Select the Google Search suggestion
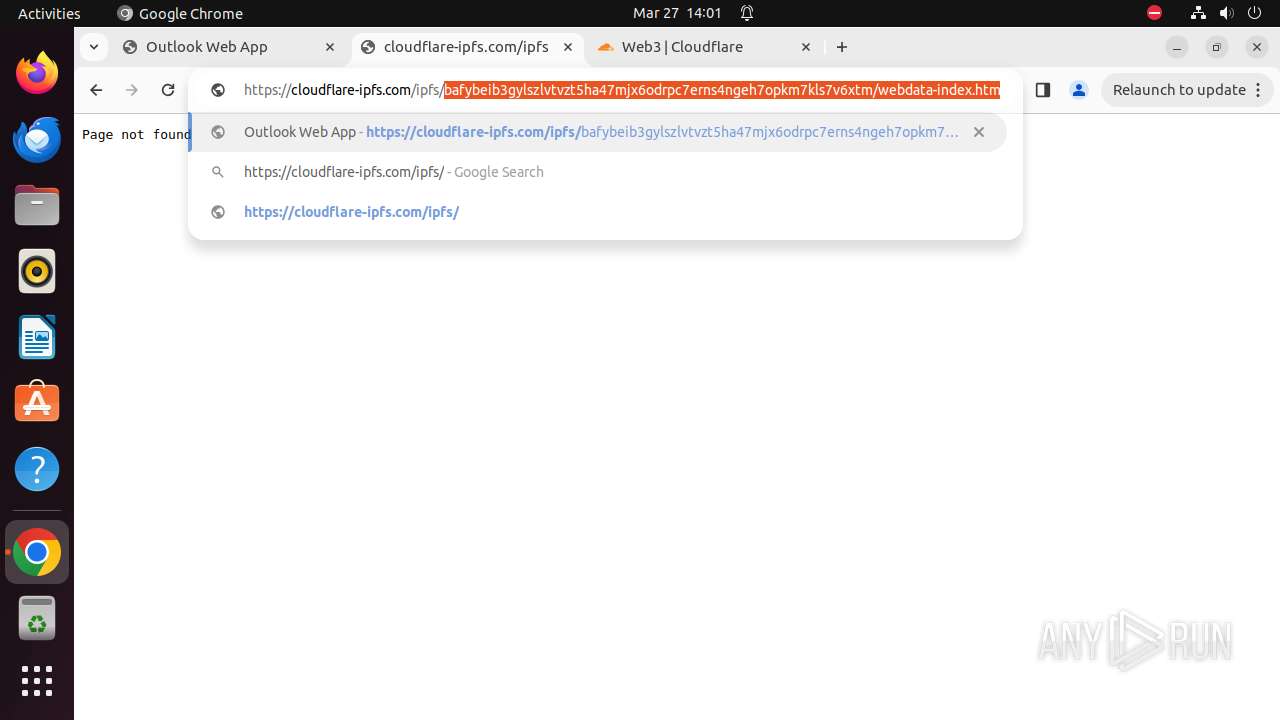The height and width of the screenshot is (720, 1280). 597,172
